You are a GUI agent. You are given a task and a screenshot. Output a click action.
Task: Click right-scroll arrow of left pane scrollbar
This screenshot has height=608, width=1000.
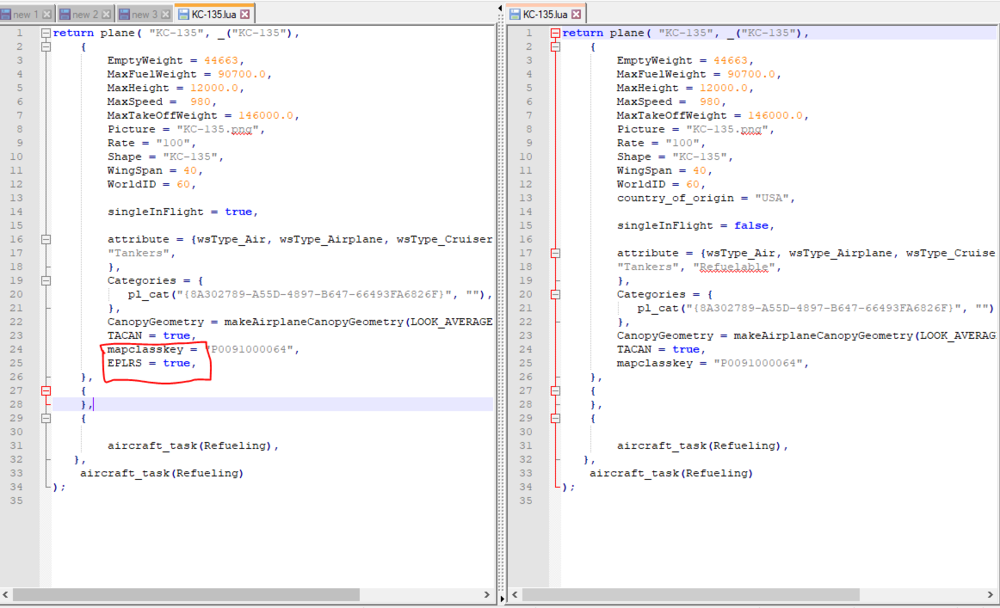487,595
